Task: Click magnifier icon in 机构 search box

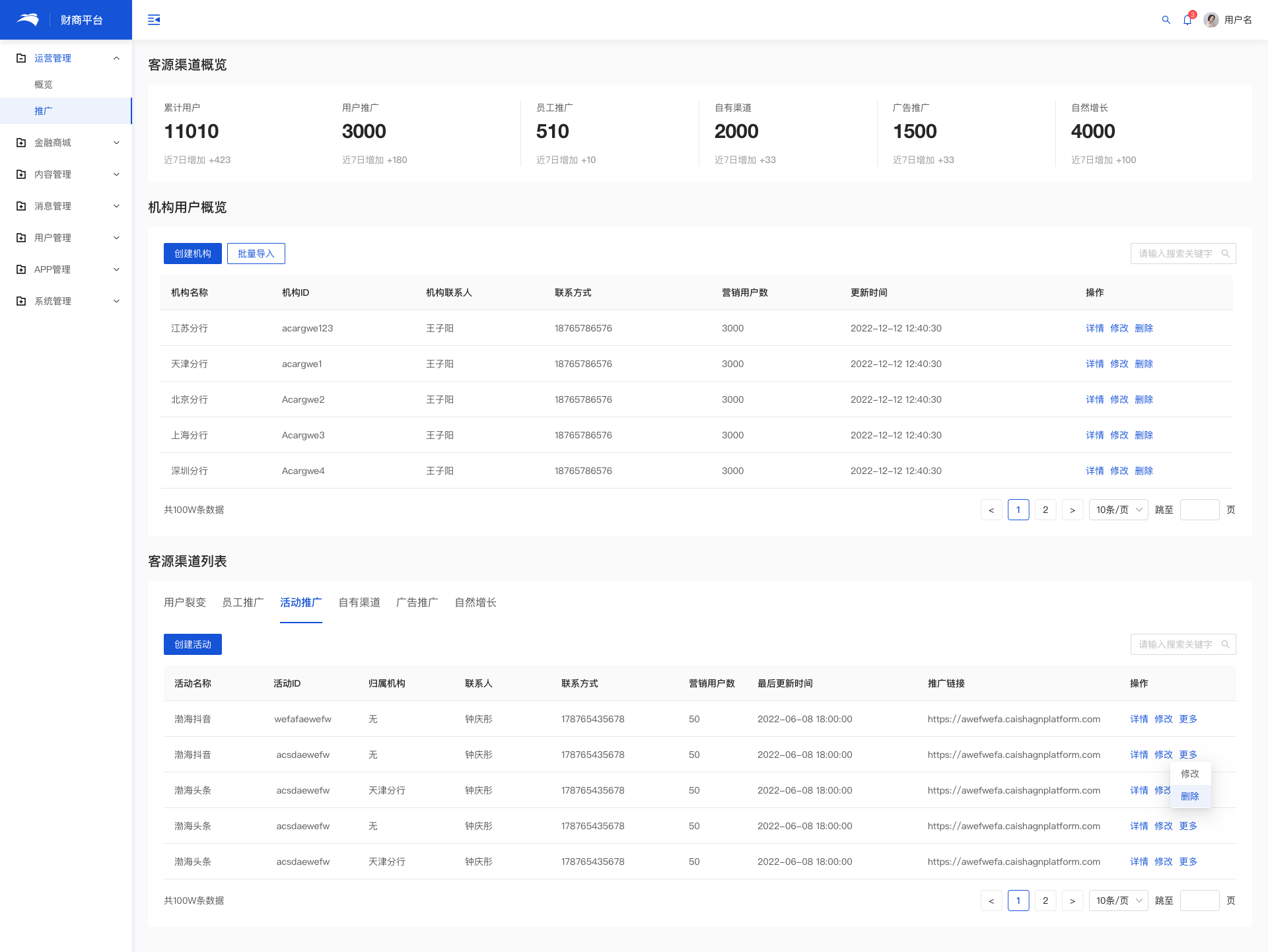Action: pos(1226,254)
